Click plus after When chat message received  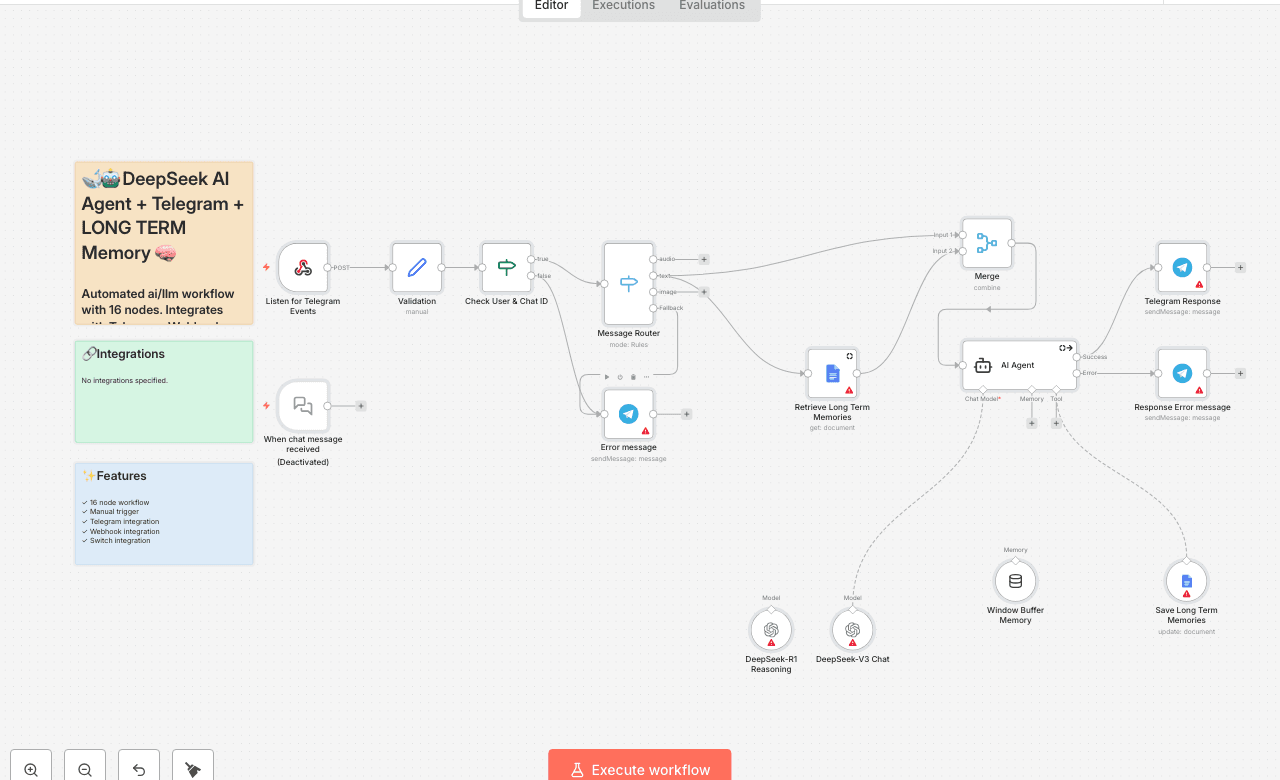tap(361, 406)
